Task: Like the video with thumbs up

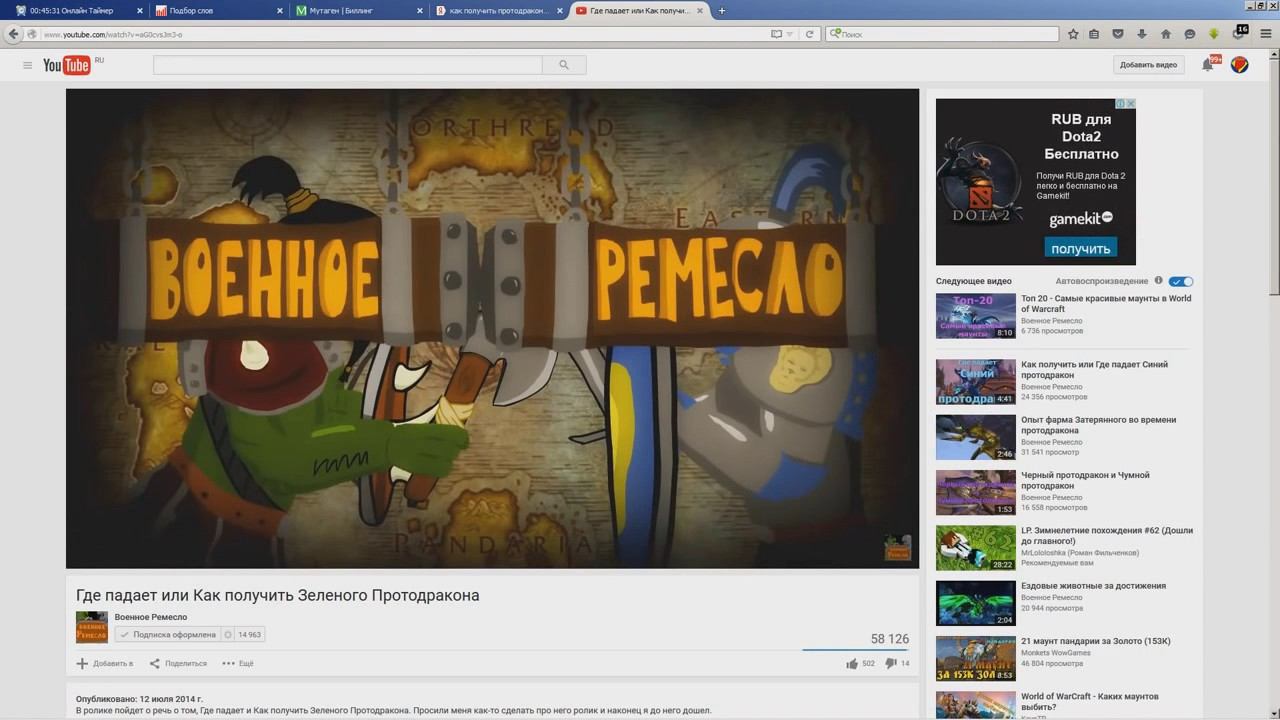Action: click(x=852, y=663)
